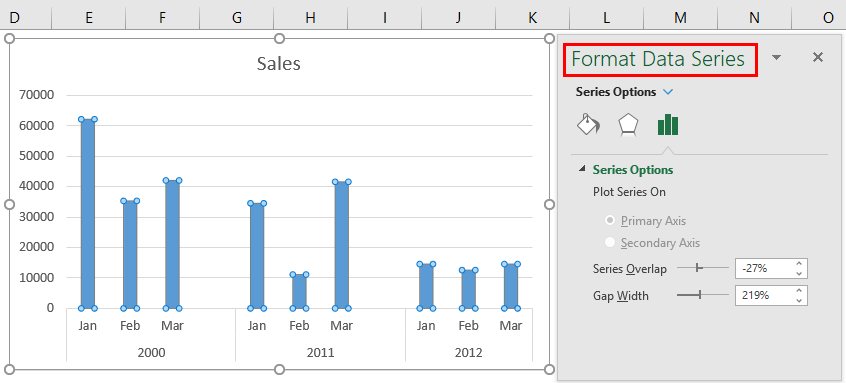
Task: Click the Feb 2000 bar
Action: [130, 255]
